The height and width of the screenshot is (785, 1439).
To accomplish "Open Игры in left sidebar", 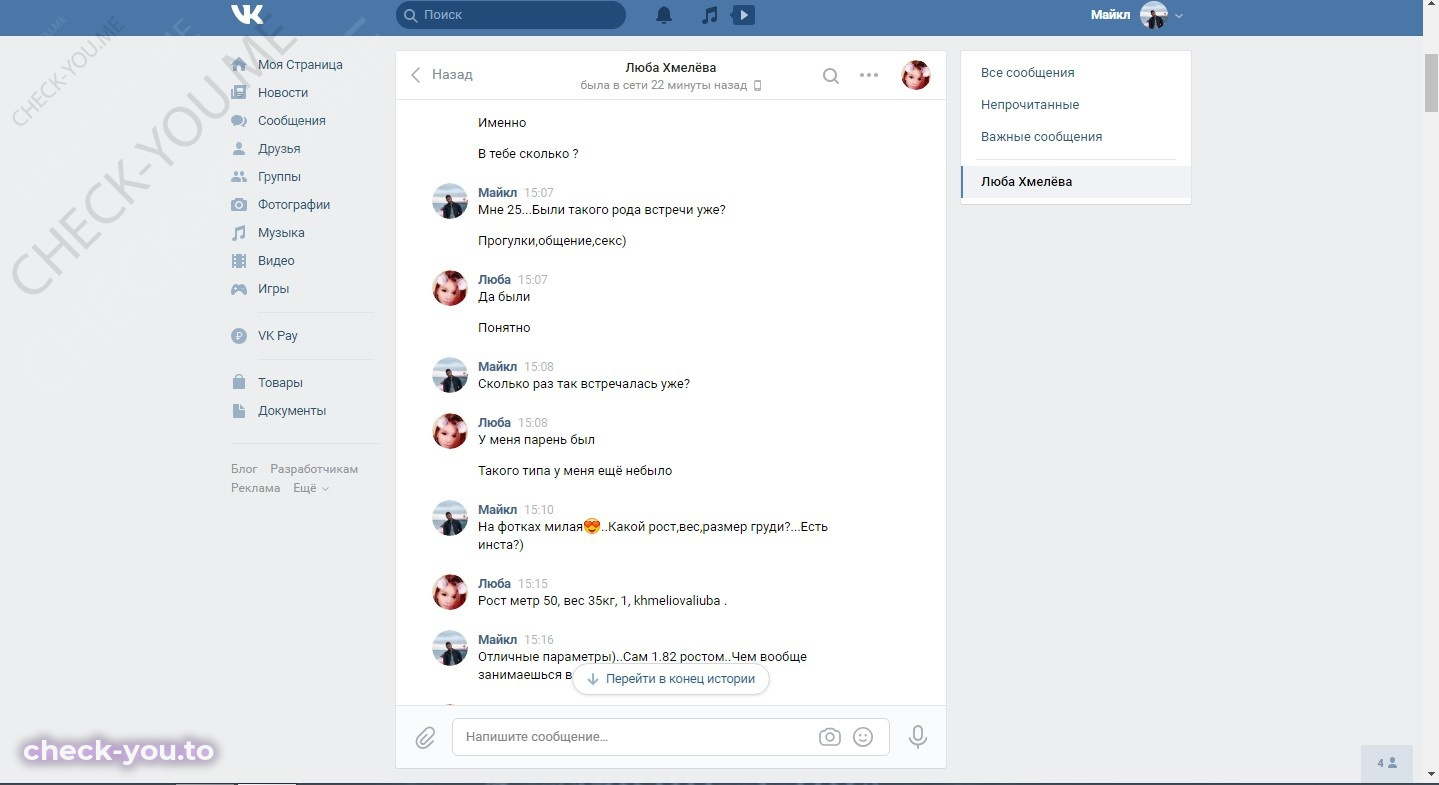I will pyautogui.click(x=273, y=289).
